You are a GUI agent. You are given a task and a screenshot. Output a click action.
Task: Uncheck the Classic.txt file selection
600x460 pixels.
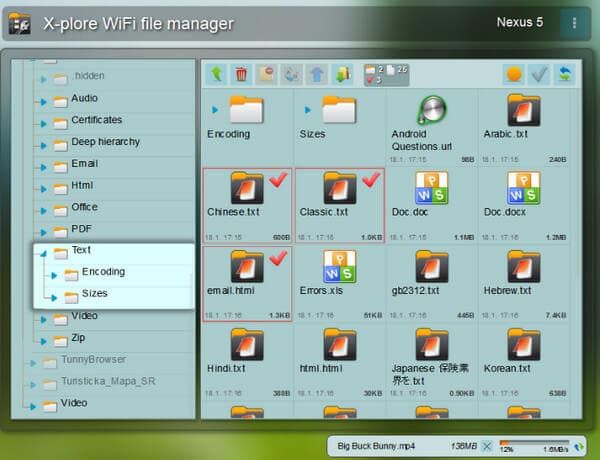point(371,179)
